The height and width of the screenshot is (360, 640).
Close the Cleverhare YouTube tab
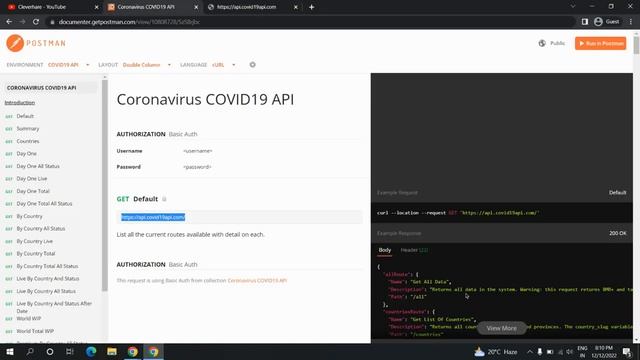[x=96, y=7]
